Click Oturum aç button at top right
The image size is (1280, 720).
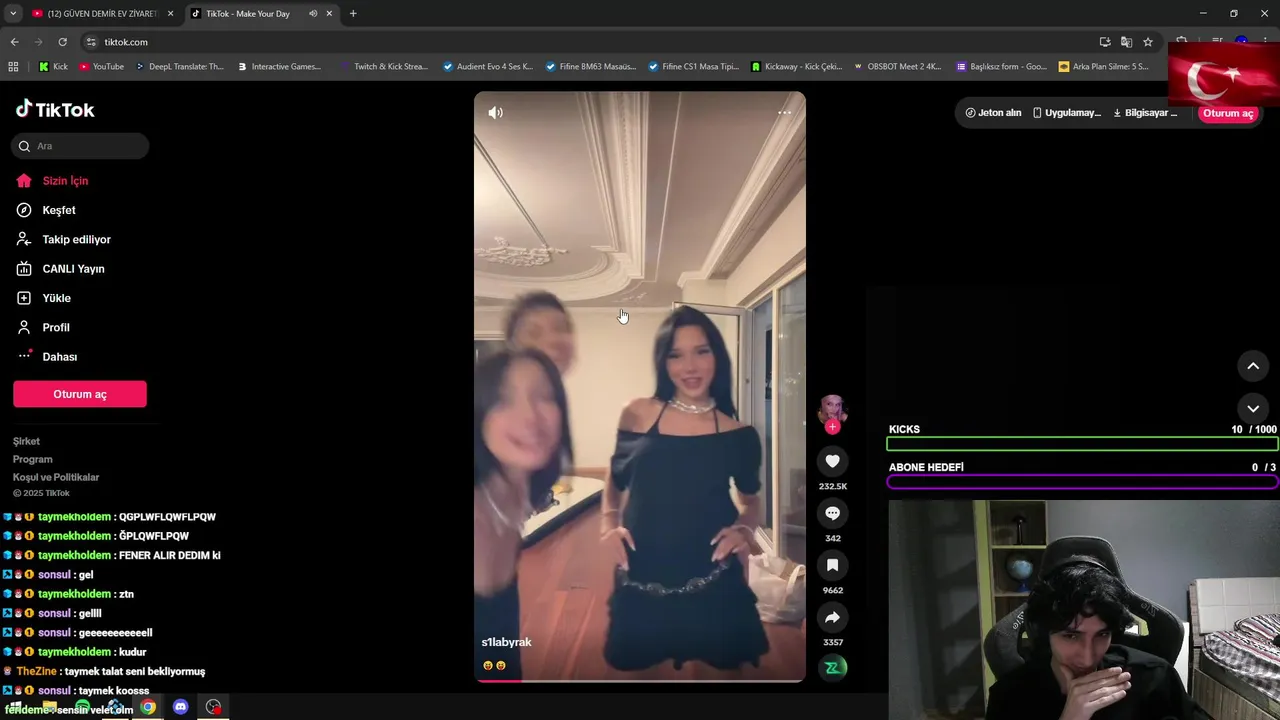click(1227, 113)
